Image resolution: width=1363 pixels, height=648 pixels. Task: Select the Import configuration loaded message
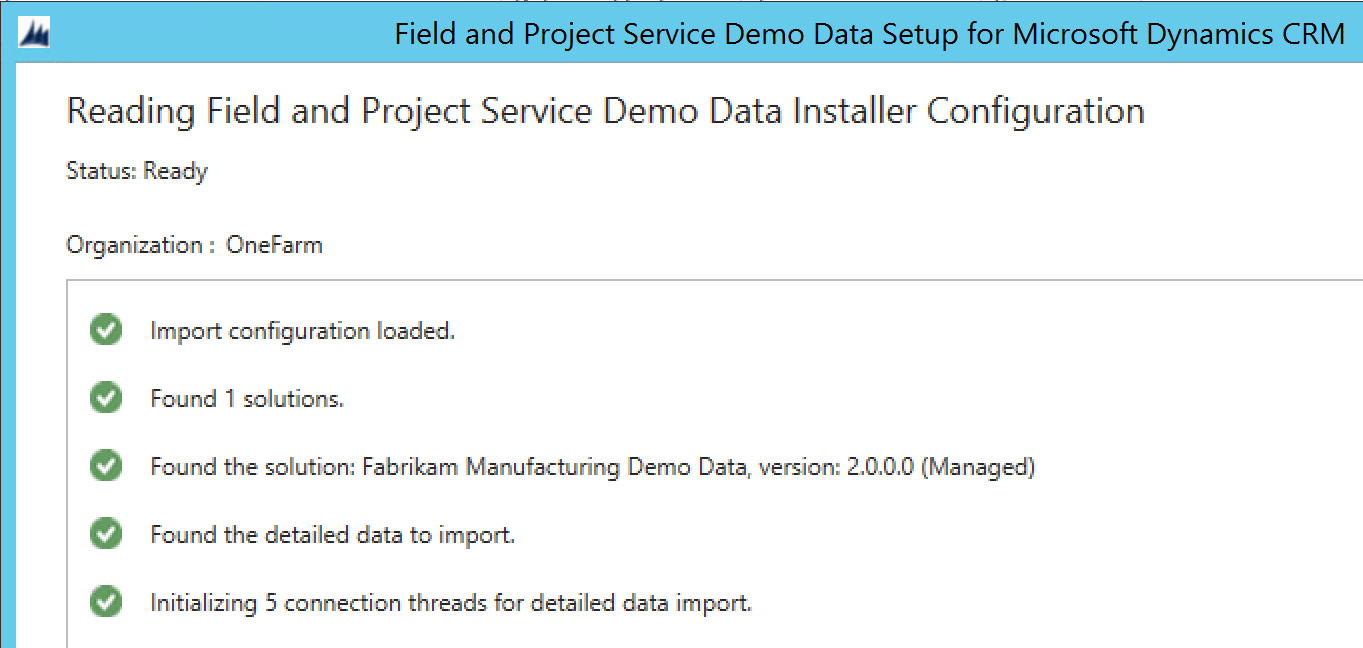coord(302,331)
